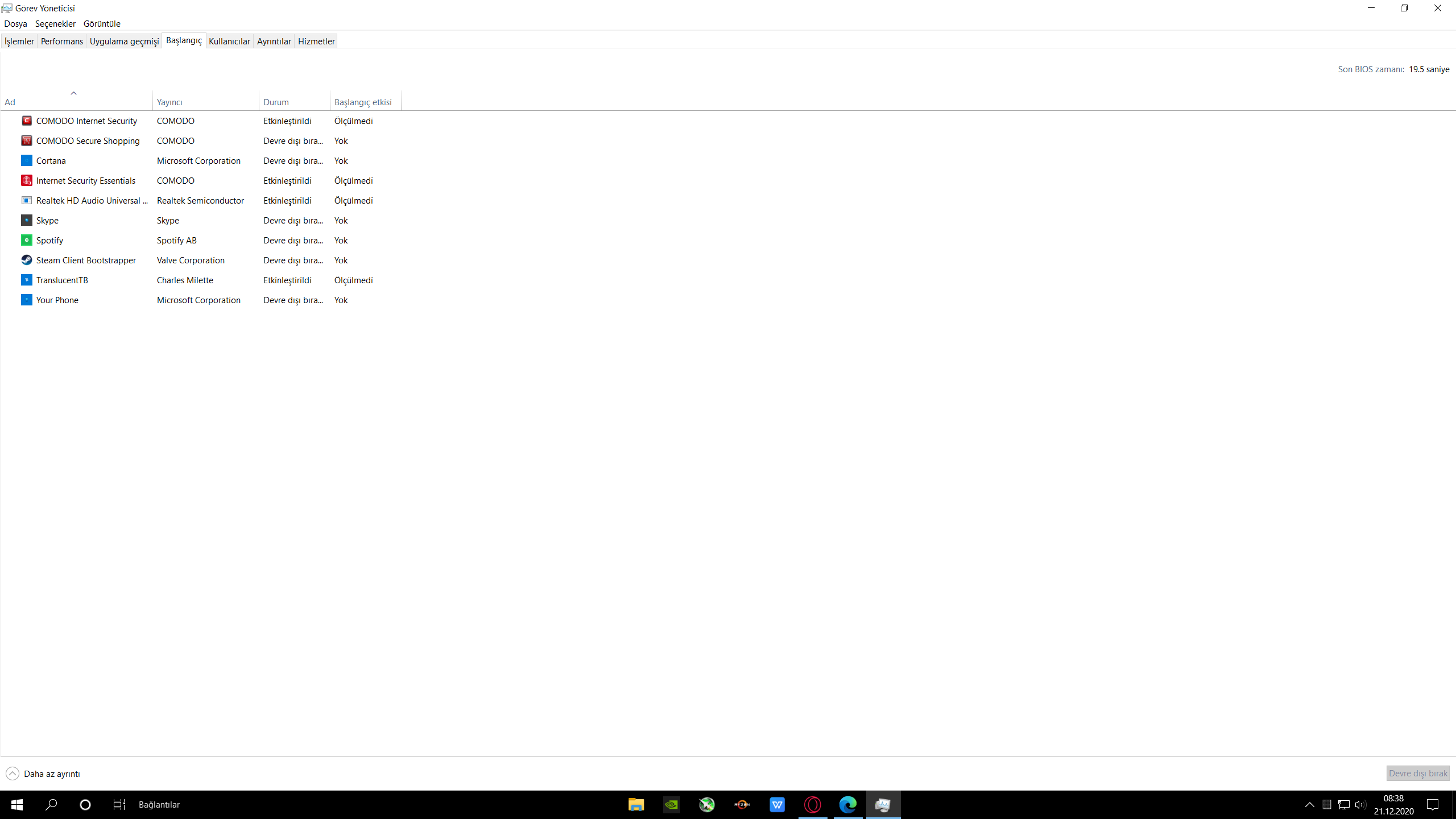Open the notification center icon
The image size is (1456, 819).
(x=1433, y=804)
